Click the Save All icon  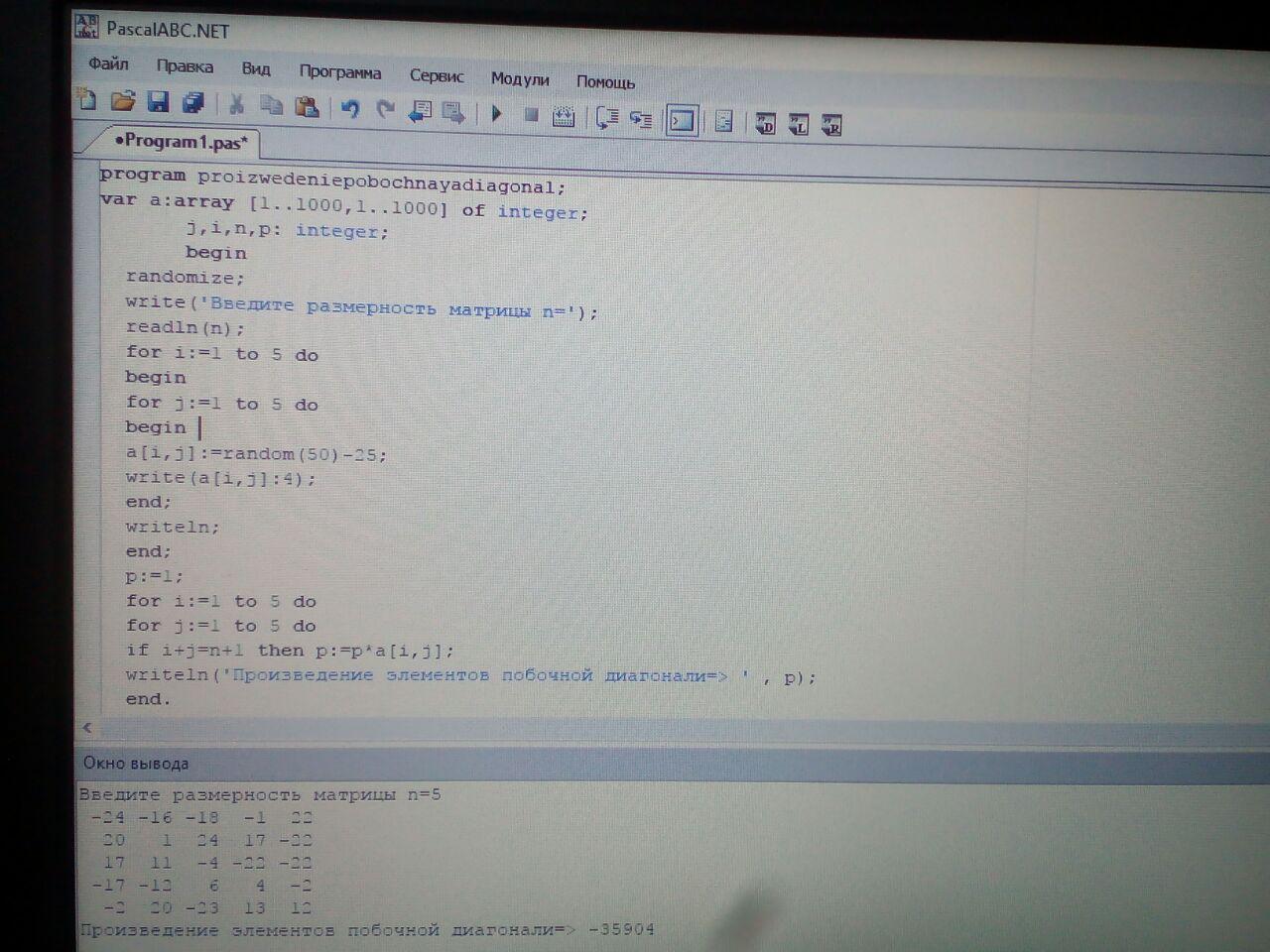pos(193,102)
